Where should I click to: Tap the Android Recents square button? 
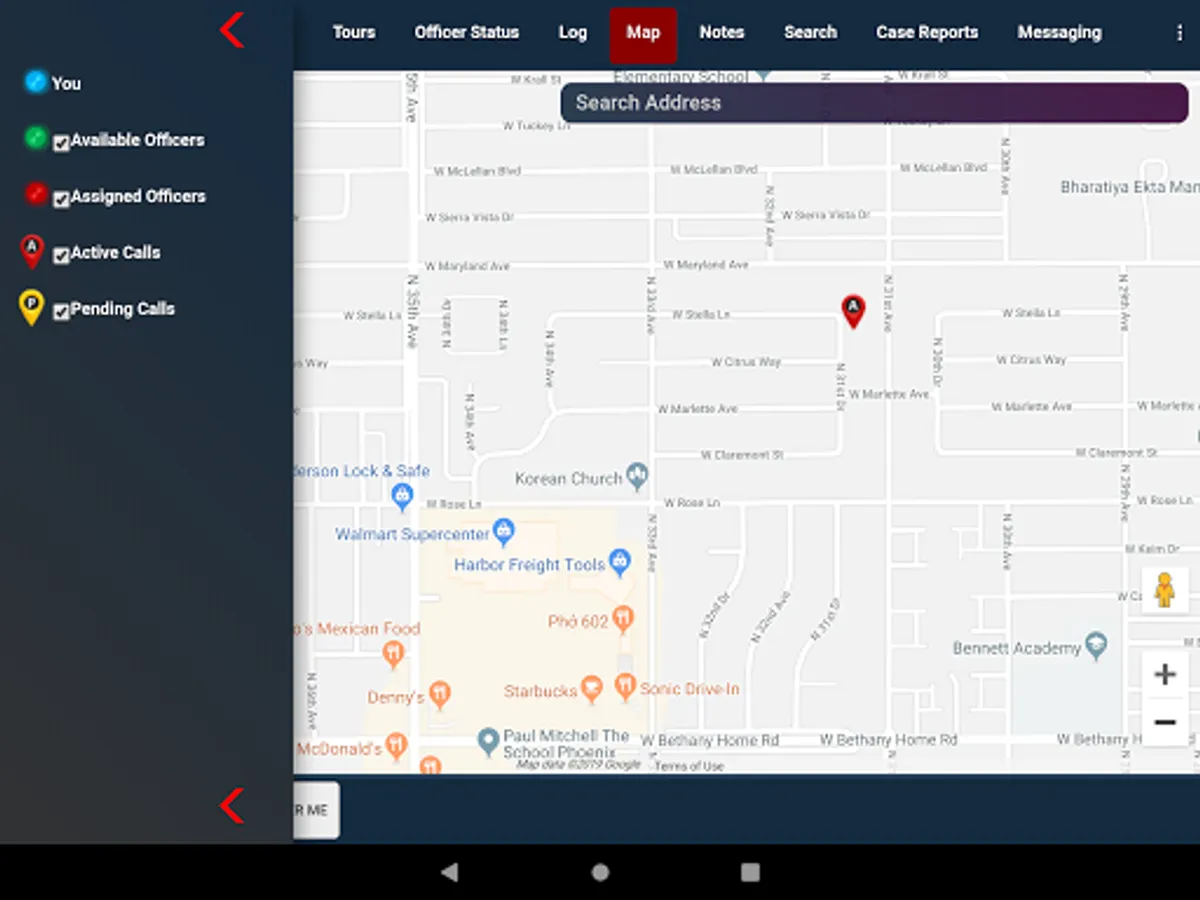tap(750, 872)
